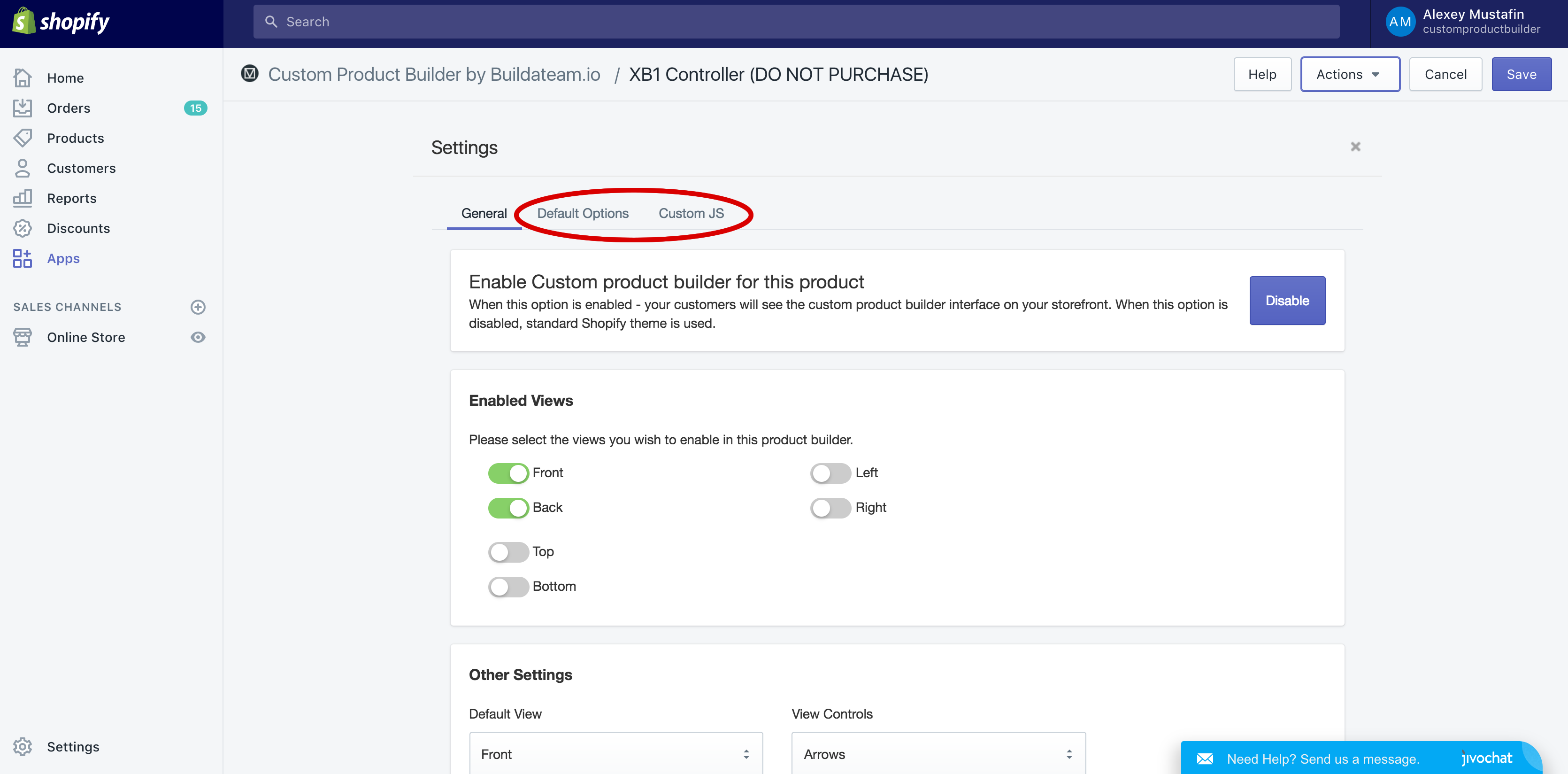
Task: Click the AM user avatar
Action: click(1400, 22)
